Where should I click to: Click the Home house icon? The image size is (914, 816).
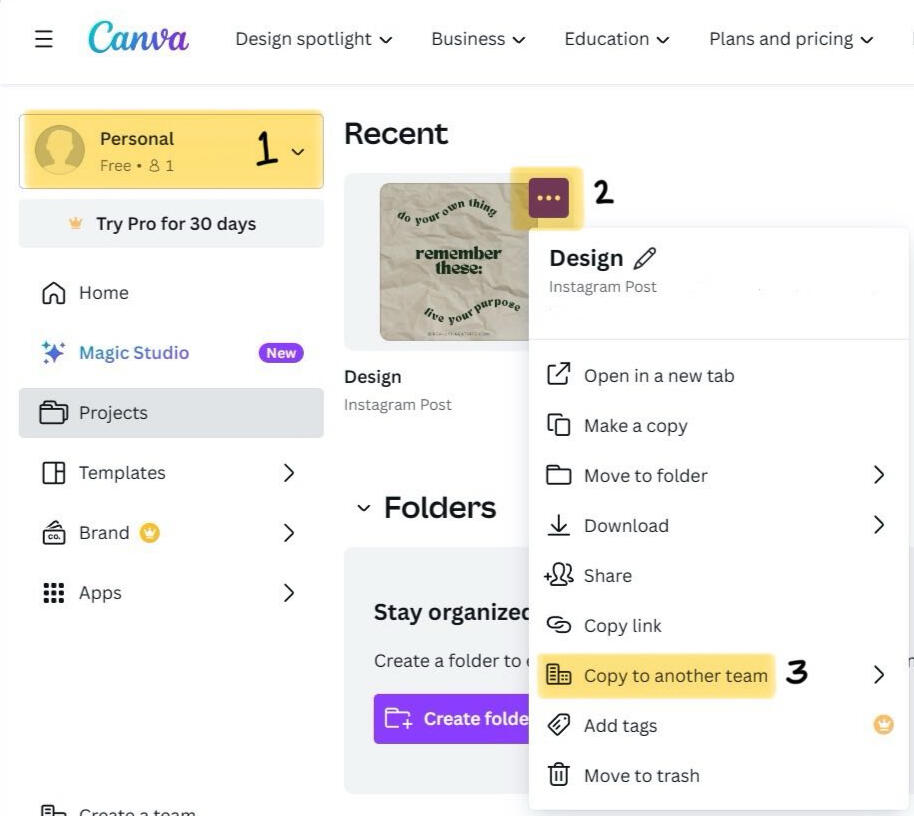point(53,293)
